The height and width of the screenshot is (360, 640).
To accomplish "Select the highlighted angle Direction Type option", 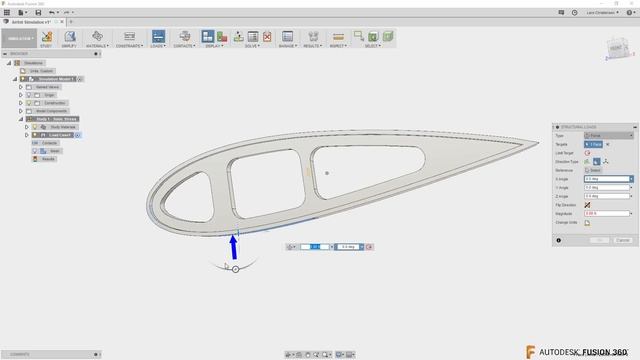I will pyautogui.click(x=597, y=162).
